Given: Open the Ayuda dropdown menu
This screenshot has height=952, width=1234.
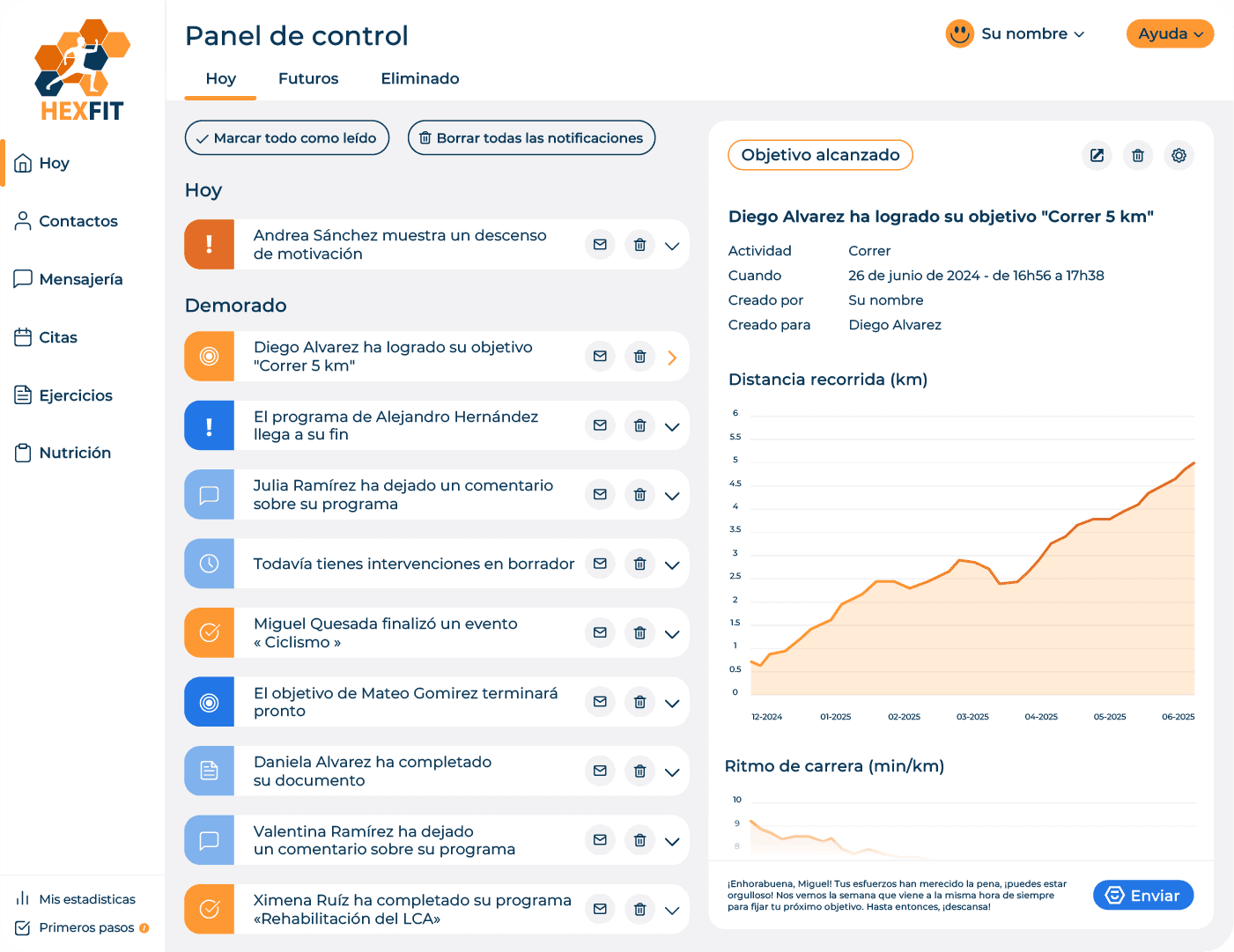Looking at the screenshot, I should (x=1170, y=34).
